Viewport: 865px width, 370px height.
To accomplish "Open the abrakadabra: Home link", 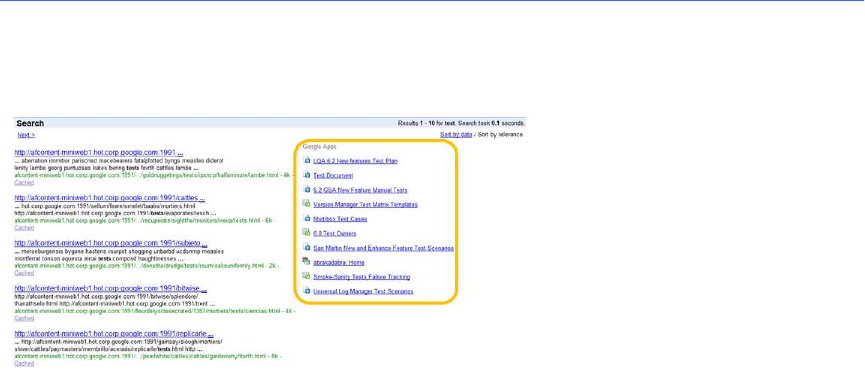I will (x=339, y=262).
